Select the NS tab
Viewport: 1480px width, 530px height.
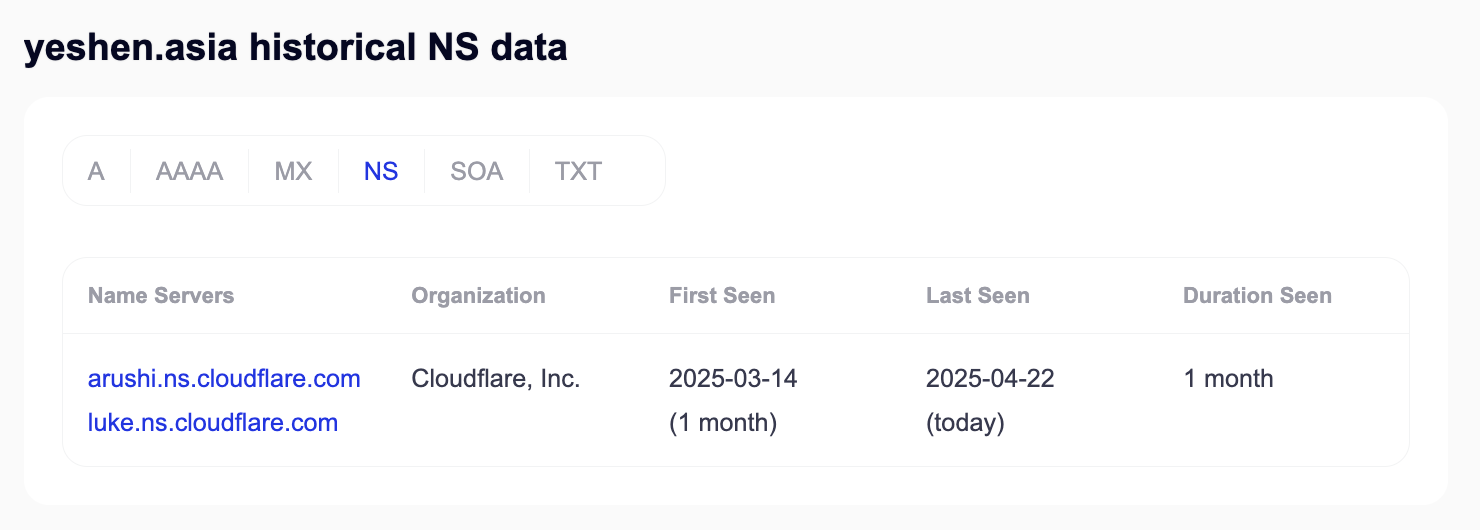coord(381,171)
